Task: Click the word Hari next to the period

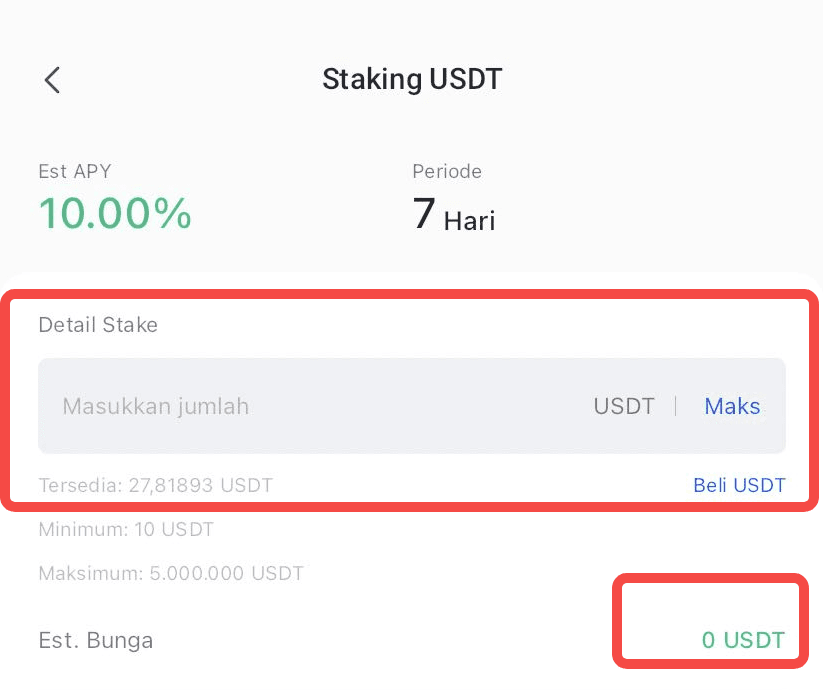Action: (470, 219)
